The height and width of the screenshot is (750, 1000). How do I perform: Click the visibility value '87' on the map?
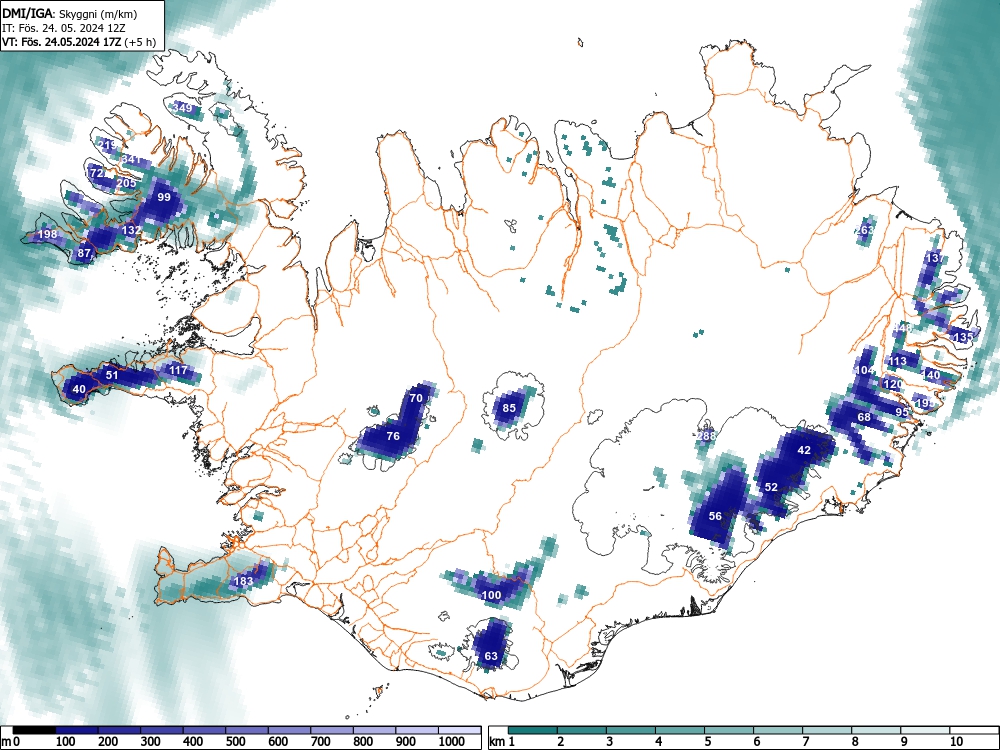coord(84,253)
